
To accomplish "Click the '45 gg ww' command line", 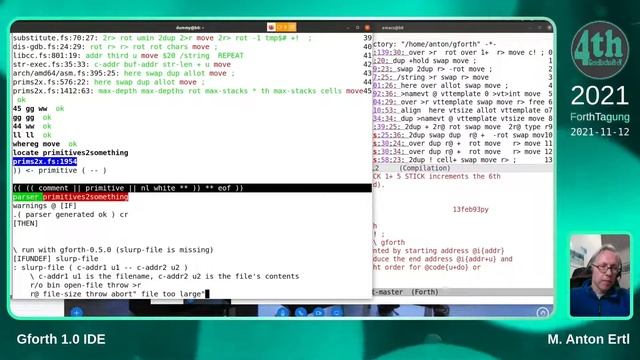I will [x=30, y=109].
